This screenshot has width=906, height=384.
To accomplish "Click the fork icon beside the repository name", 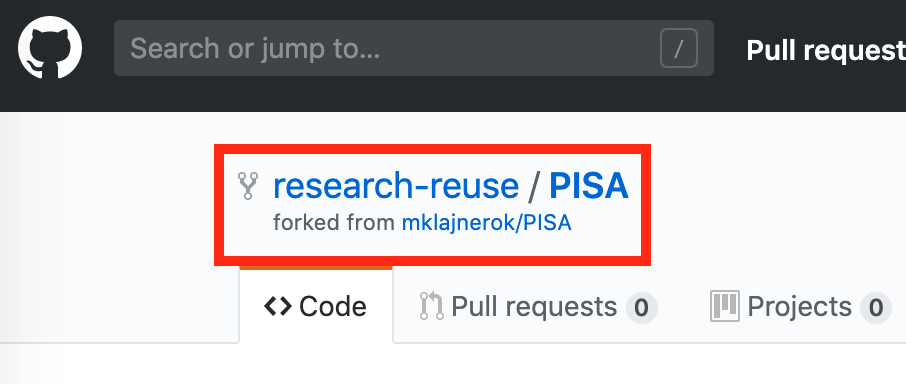I will point(248,186).
